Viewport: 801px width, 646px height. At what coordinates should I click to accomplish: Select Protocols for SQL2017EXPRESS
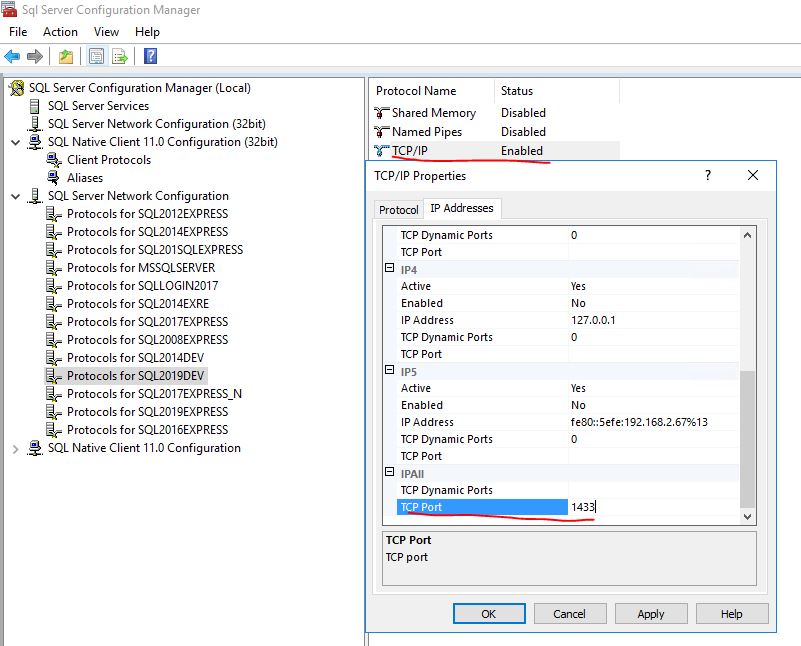148,322
